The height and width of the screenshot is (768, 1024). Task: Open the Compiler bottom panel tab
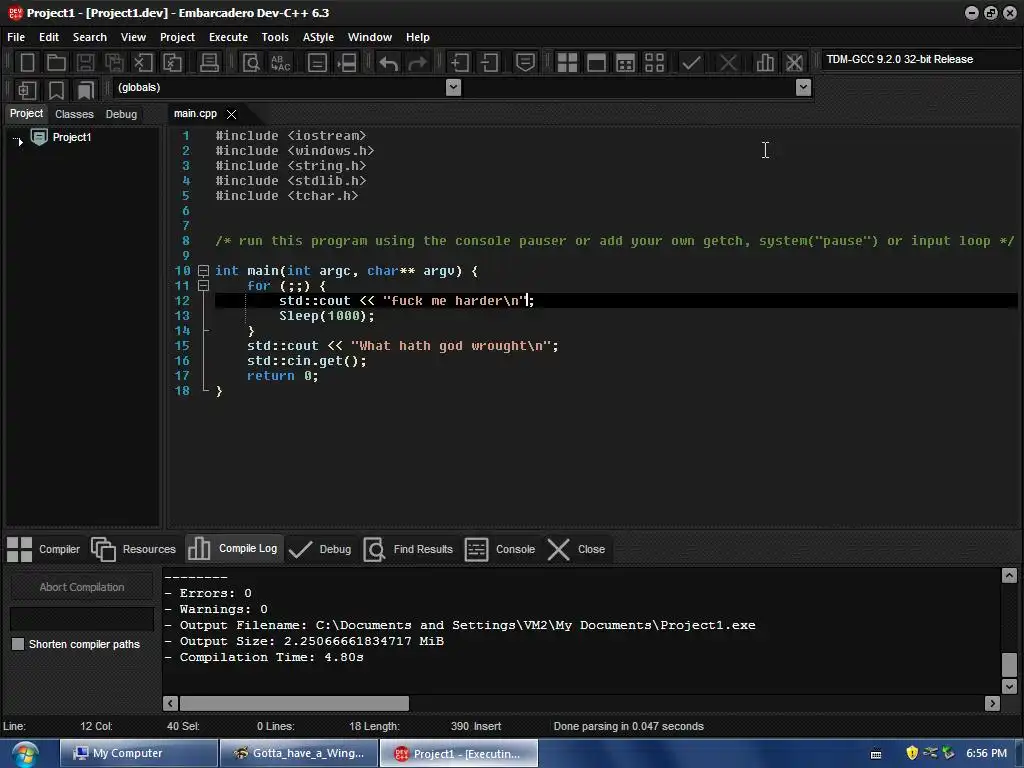[44, 549]
